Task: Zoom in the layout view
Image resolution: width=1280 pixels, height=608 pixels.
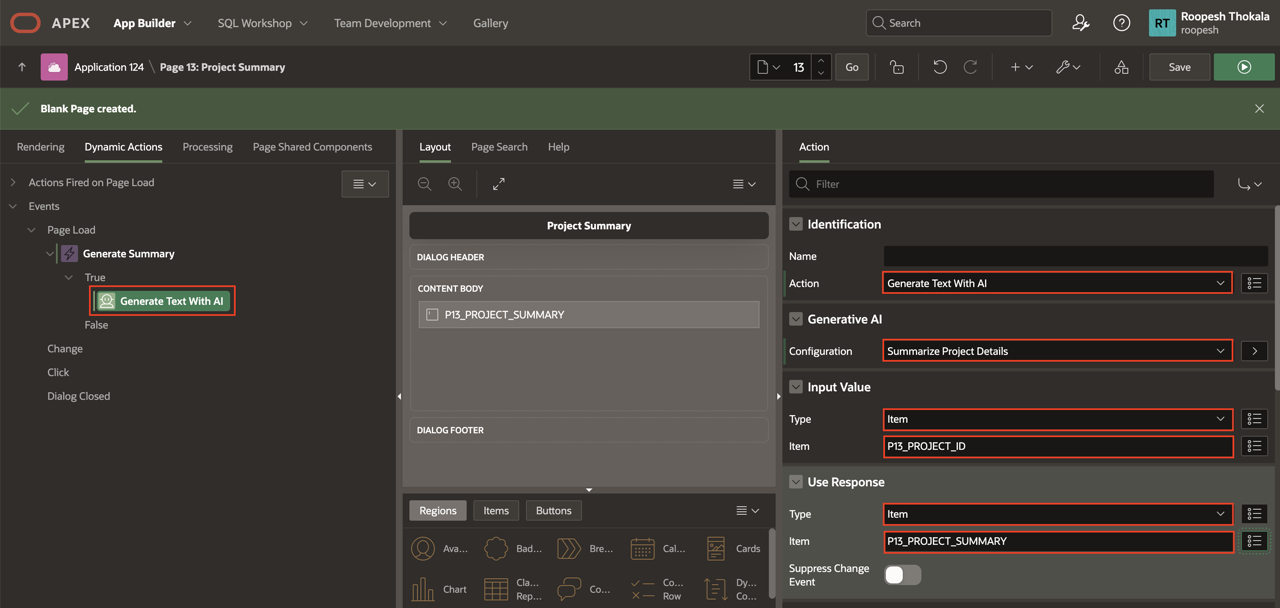Action: pyautogui.click(x=455, y=184)
